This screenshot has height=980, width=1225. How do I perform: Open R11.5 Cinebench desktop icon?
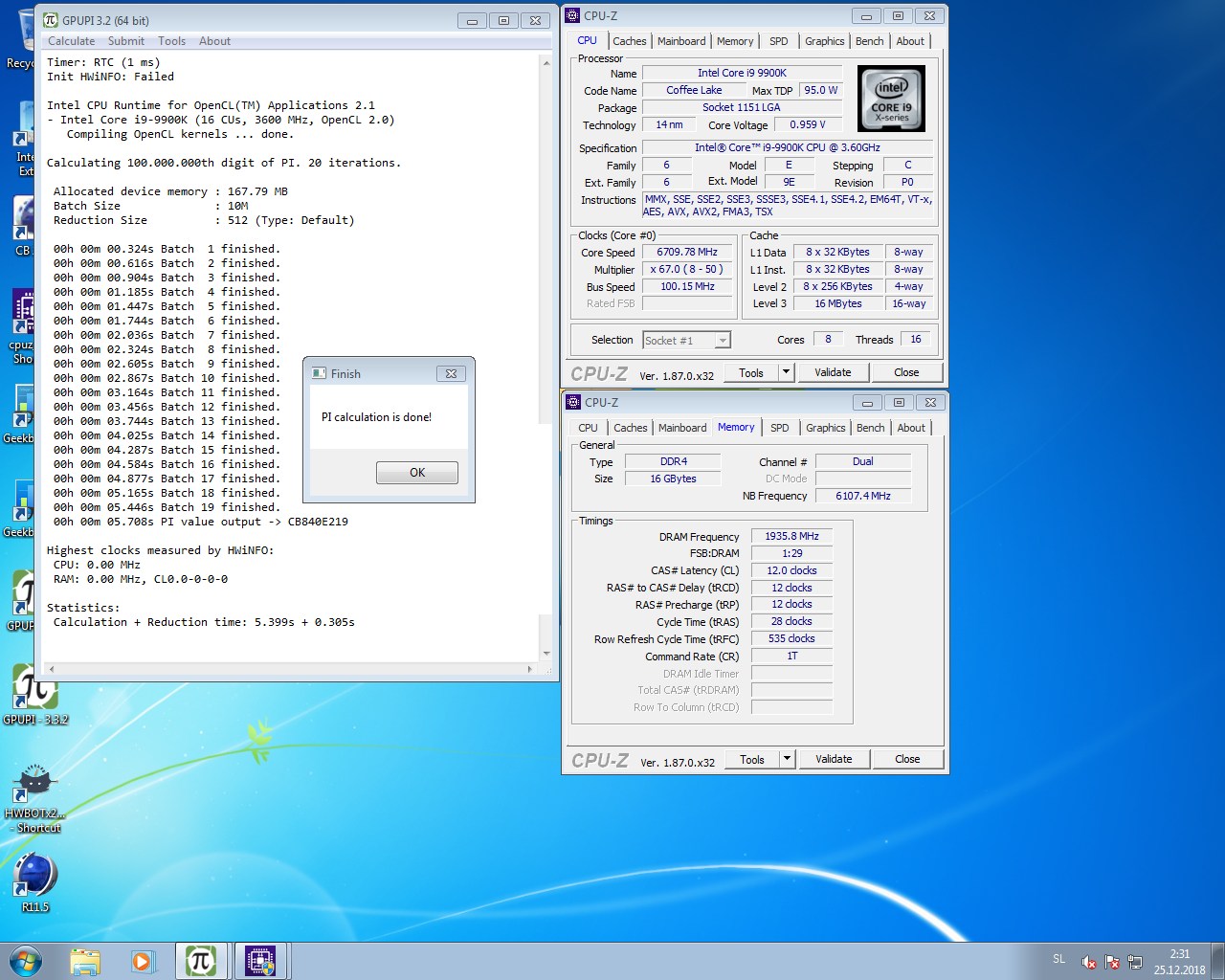35,881
